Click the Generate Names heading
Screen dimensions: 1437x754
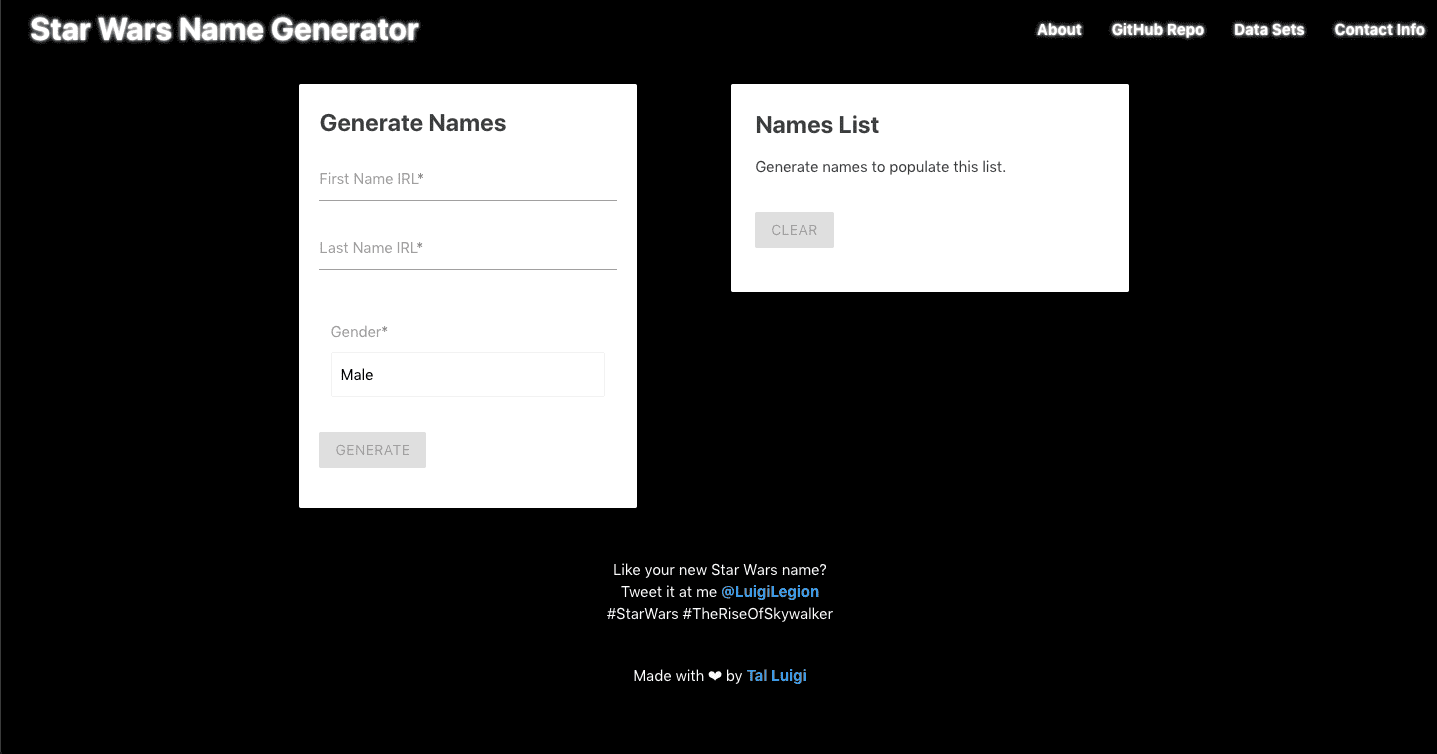click(413, 123)
